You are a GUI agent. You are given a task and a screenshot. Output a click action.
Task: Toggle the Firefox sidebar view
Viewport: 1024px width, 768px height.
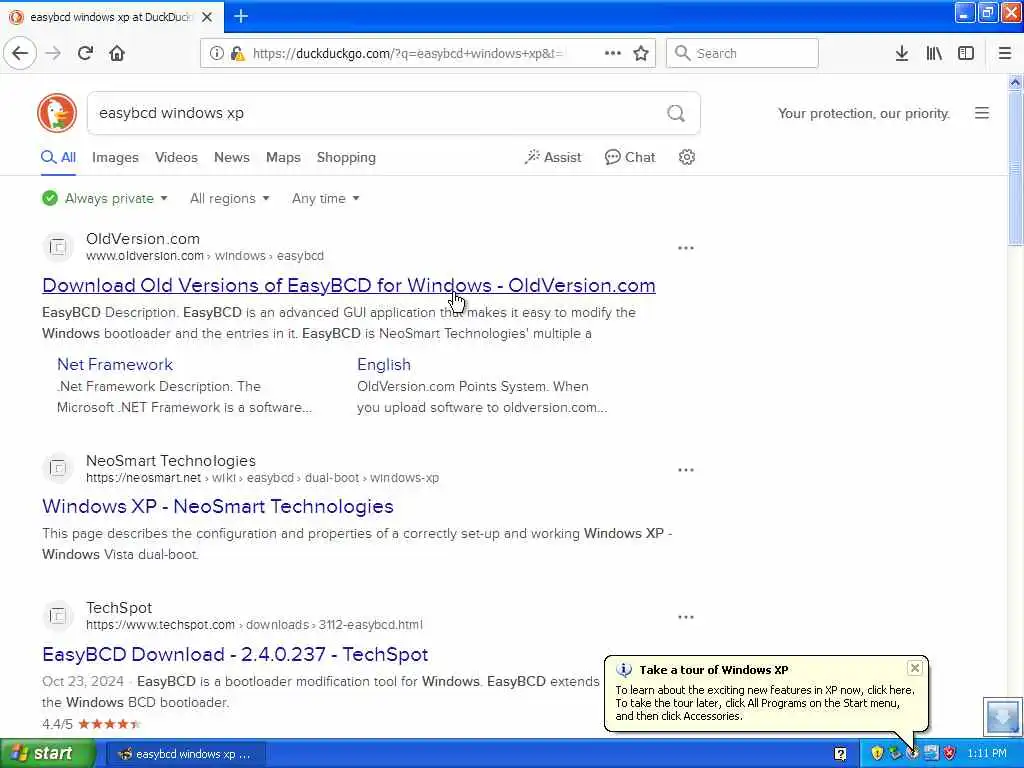(966, 53)
